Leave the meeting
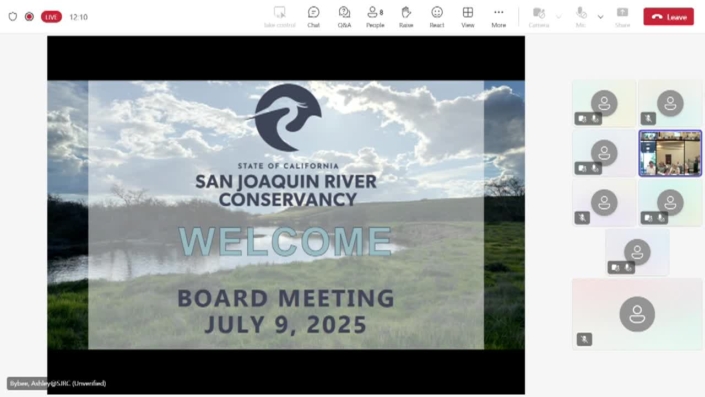This screenshot has width=705, height=397. pyautogui.click(x=669, y=17)
